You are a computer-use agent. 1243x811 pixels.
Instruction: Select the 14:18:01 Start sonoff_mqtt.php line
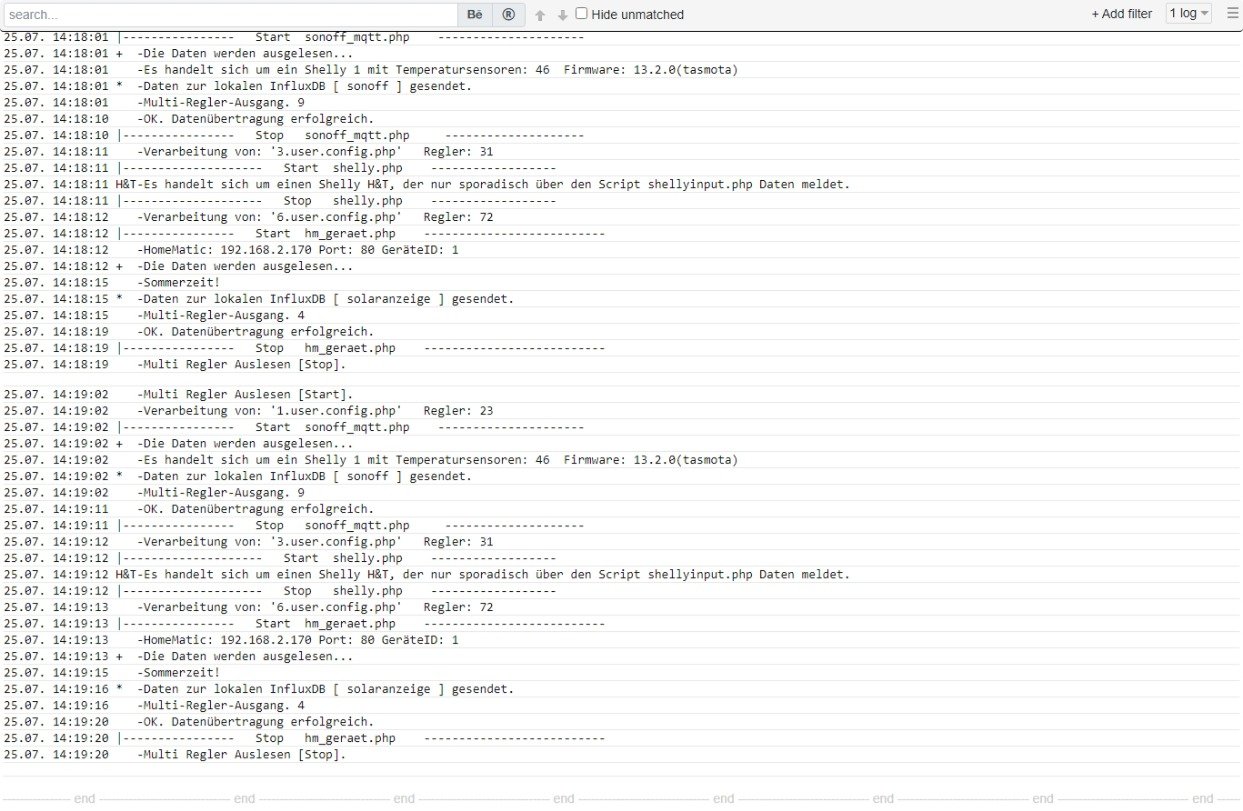(350, 37)
